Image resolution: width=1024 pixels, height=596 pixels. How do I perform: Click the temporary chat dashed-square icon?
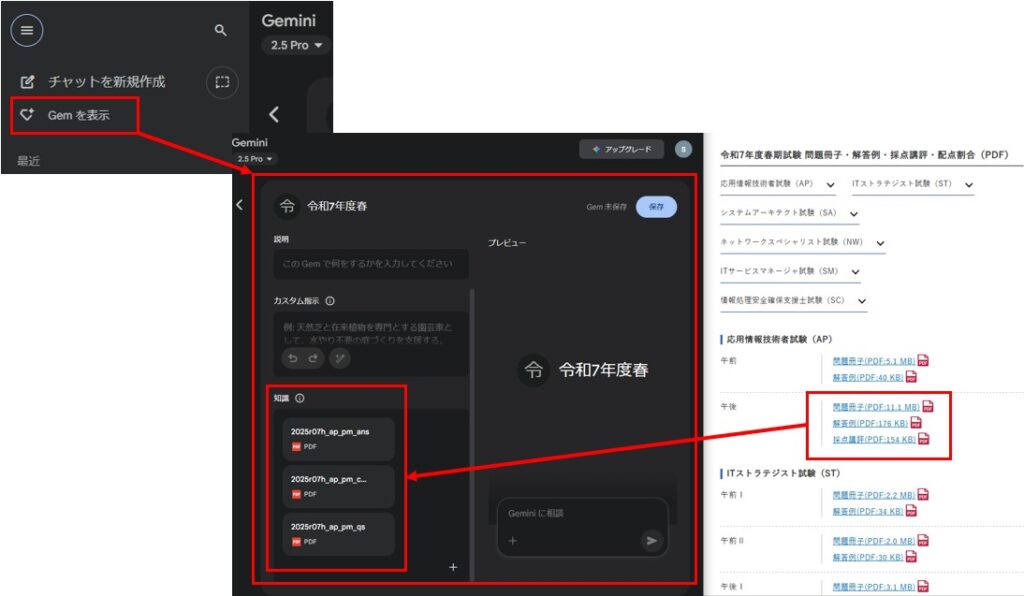(222, 82)
